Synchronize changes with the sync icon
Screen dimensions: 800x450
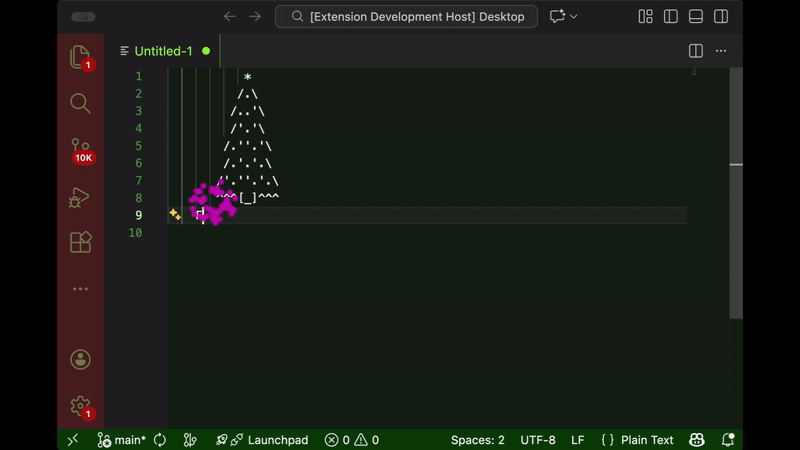pyautogui.click(x=160, y=440)
